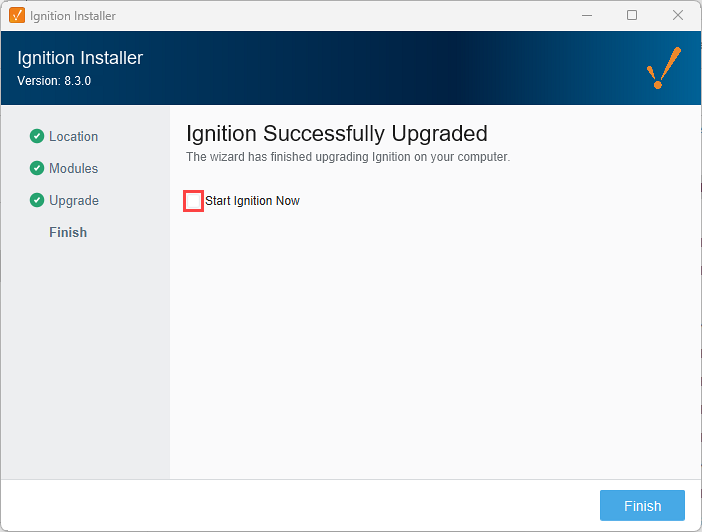Select the Location step in sidebar
This screenshot has height=532, width=702.
click(73, 136)
